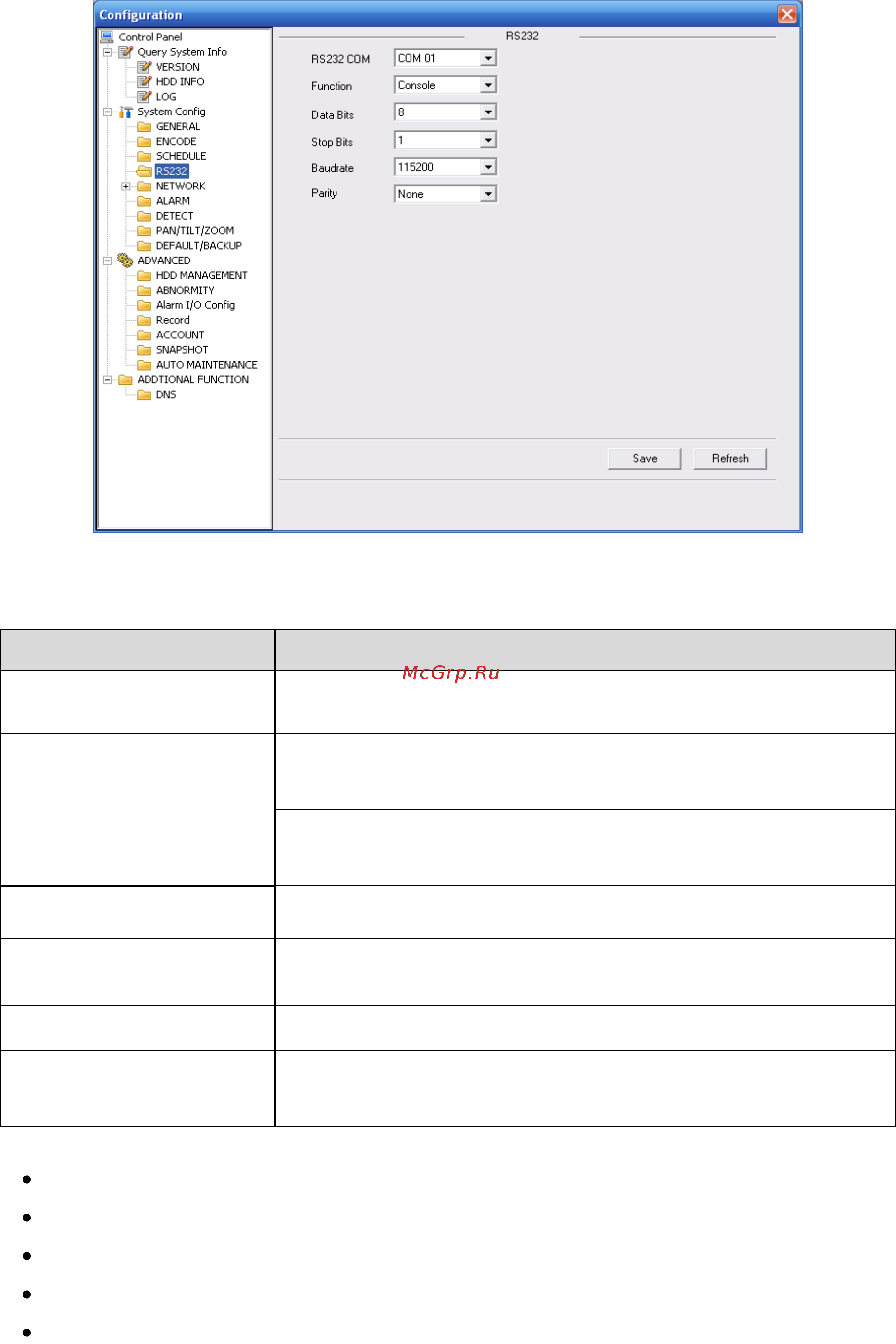
Task: Select ALARM in the tree
Action: pos(173,201)
